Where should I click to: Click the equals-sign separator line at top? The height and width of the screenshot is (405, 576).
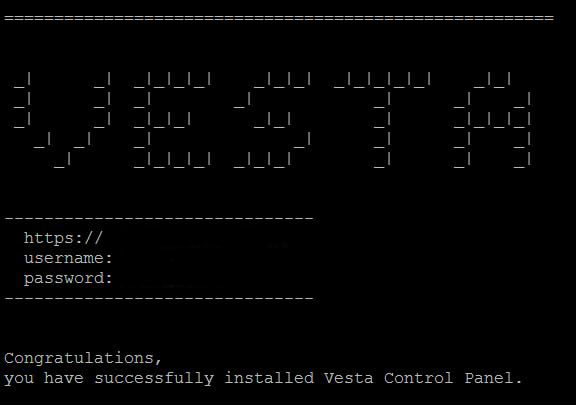[279, 18]
